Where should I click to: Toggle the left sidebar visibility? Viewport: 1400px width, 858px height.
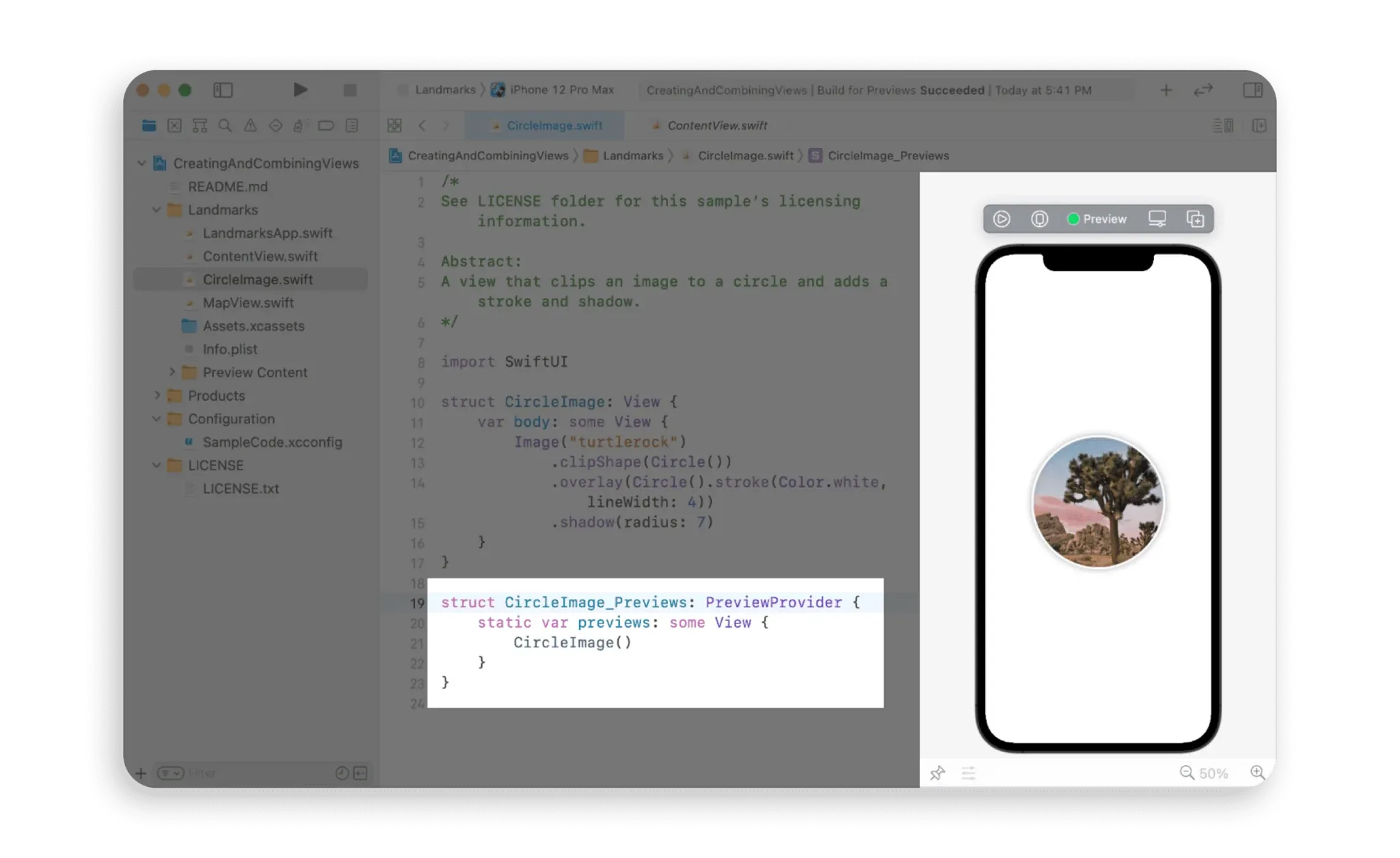coord(223,90)
